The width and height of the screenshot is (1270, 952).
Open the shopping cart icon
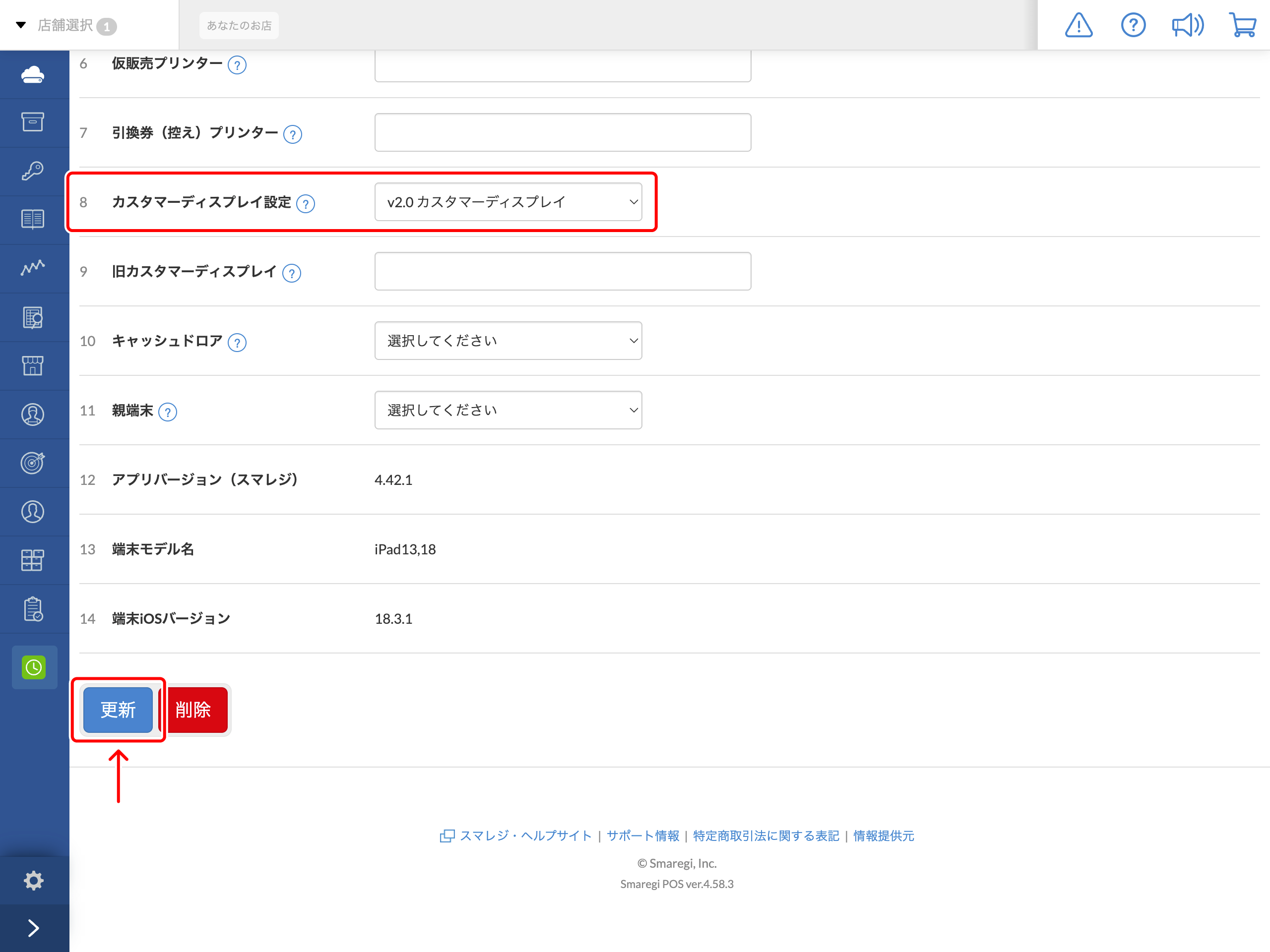(1242, 25)
